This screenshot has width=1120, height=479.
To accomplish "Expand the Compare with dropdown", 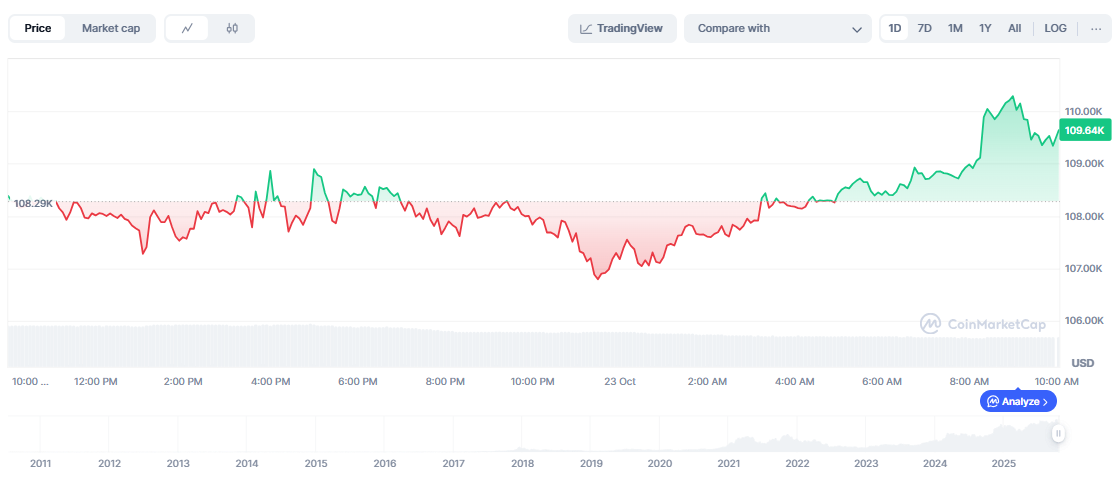I will pos(778,29).
